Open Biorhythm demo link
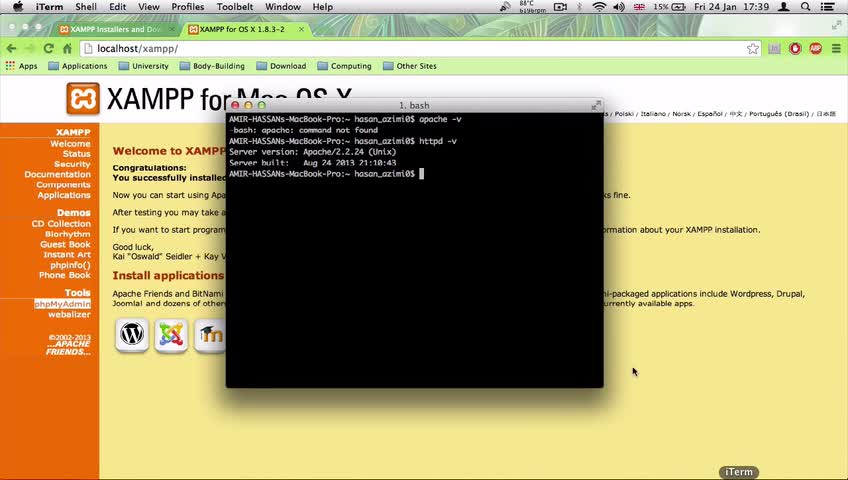Screen dimensions: 848x480 pyautogui.click(x=68, y=234)
